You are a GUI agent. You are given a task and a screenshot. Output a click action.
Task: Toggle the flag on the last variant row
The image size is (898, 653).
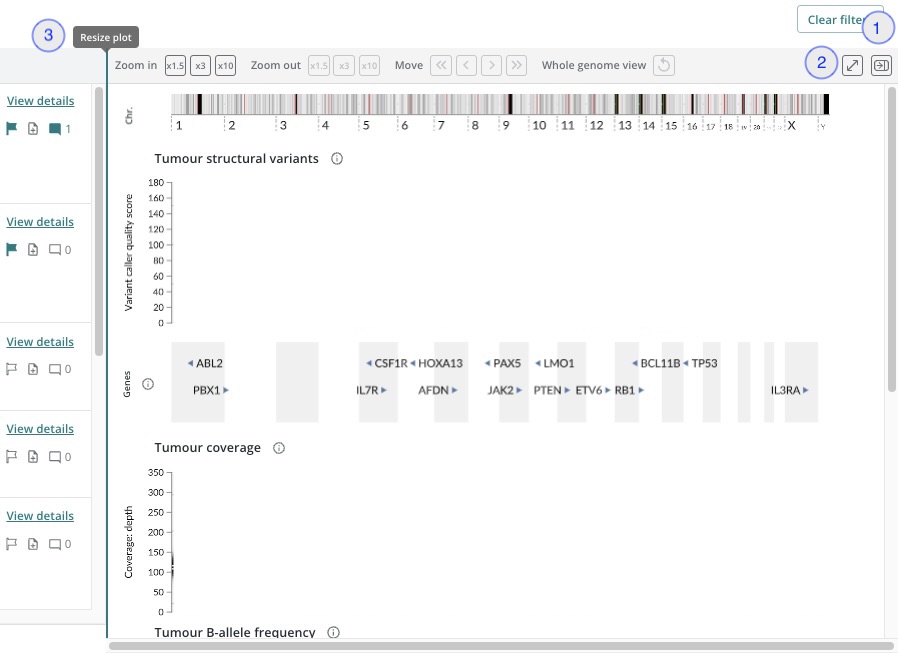point(13,544)
